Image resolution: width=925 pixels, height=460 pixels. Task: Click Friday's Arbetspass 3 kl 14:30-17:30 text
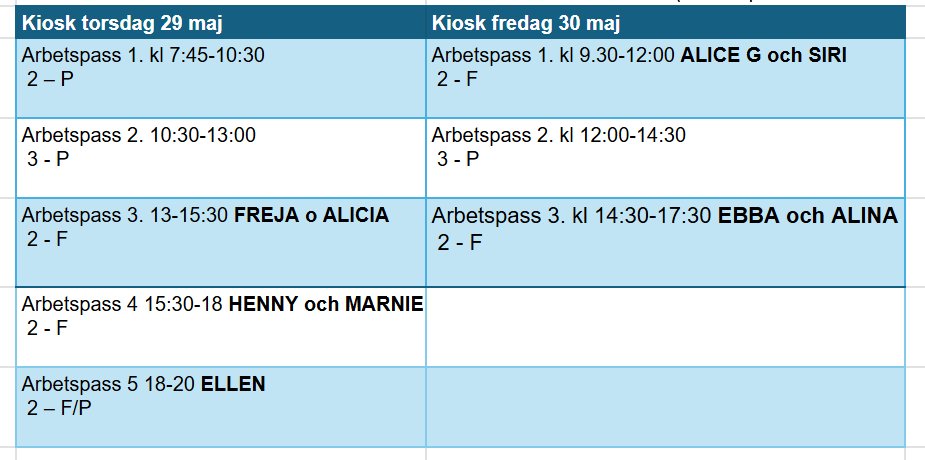pos(573,215)
